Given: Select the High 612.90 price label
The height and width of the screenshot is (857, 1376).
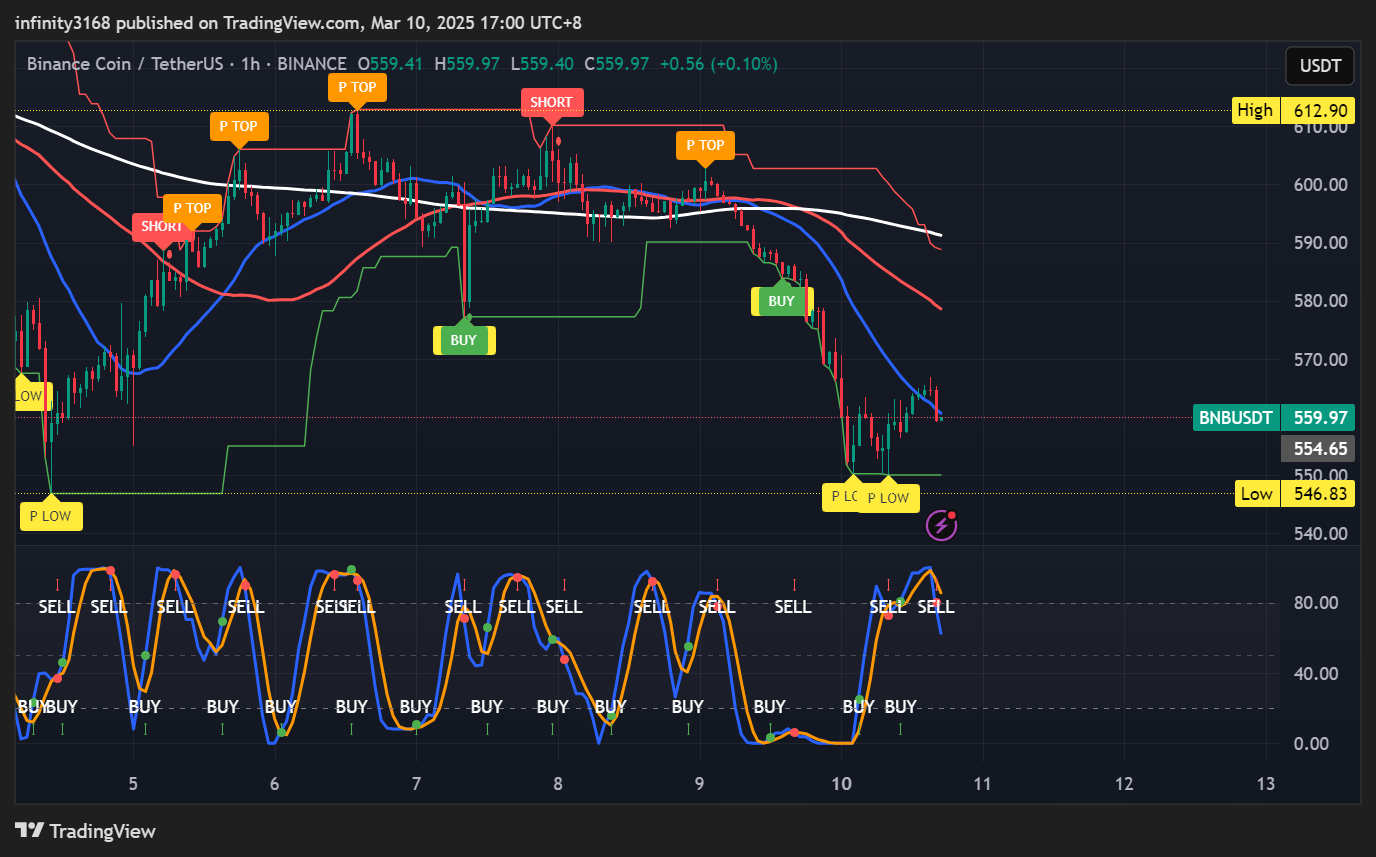Looking at the screenshot, I should point(1294,110).
